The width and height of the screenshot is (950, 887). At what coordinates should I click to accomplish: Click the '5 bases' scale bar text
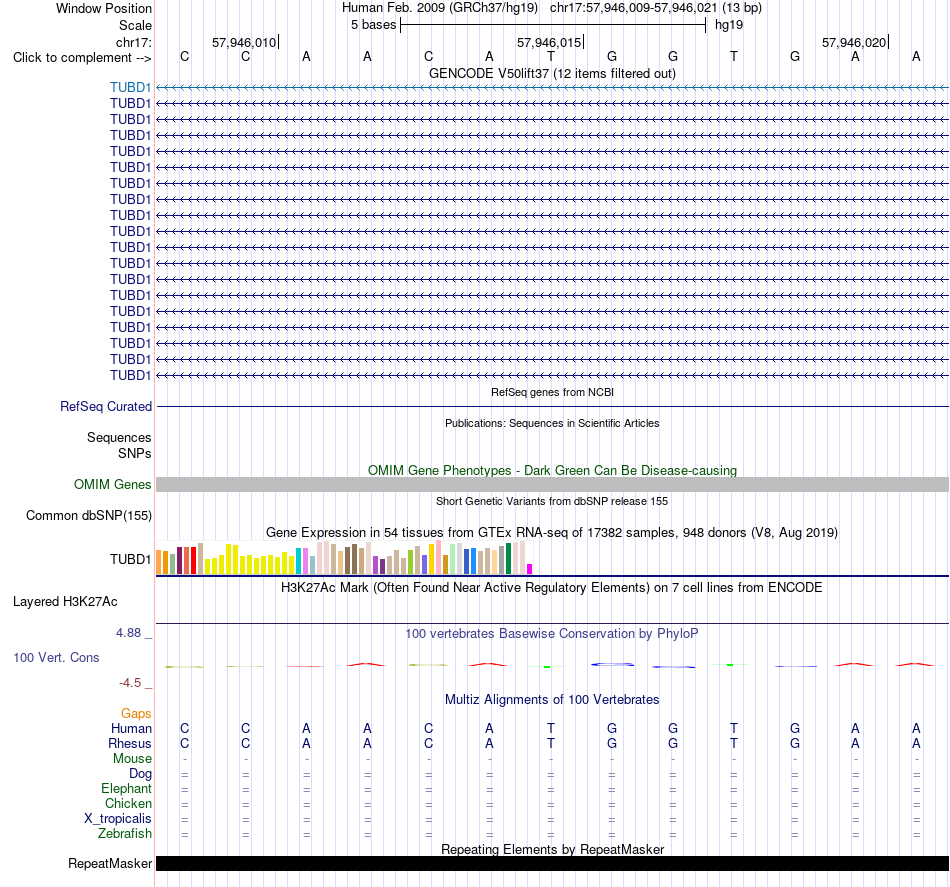(373, 25)
